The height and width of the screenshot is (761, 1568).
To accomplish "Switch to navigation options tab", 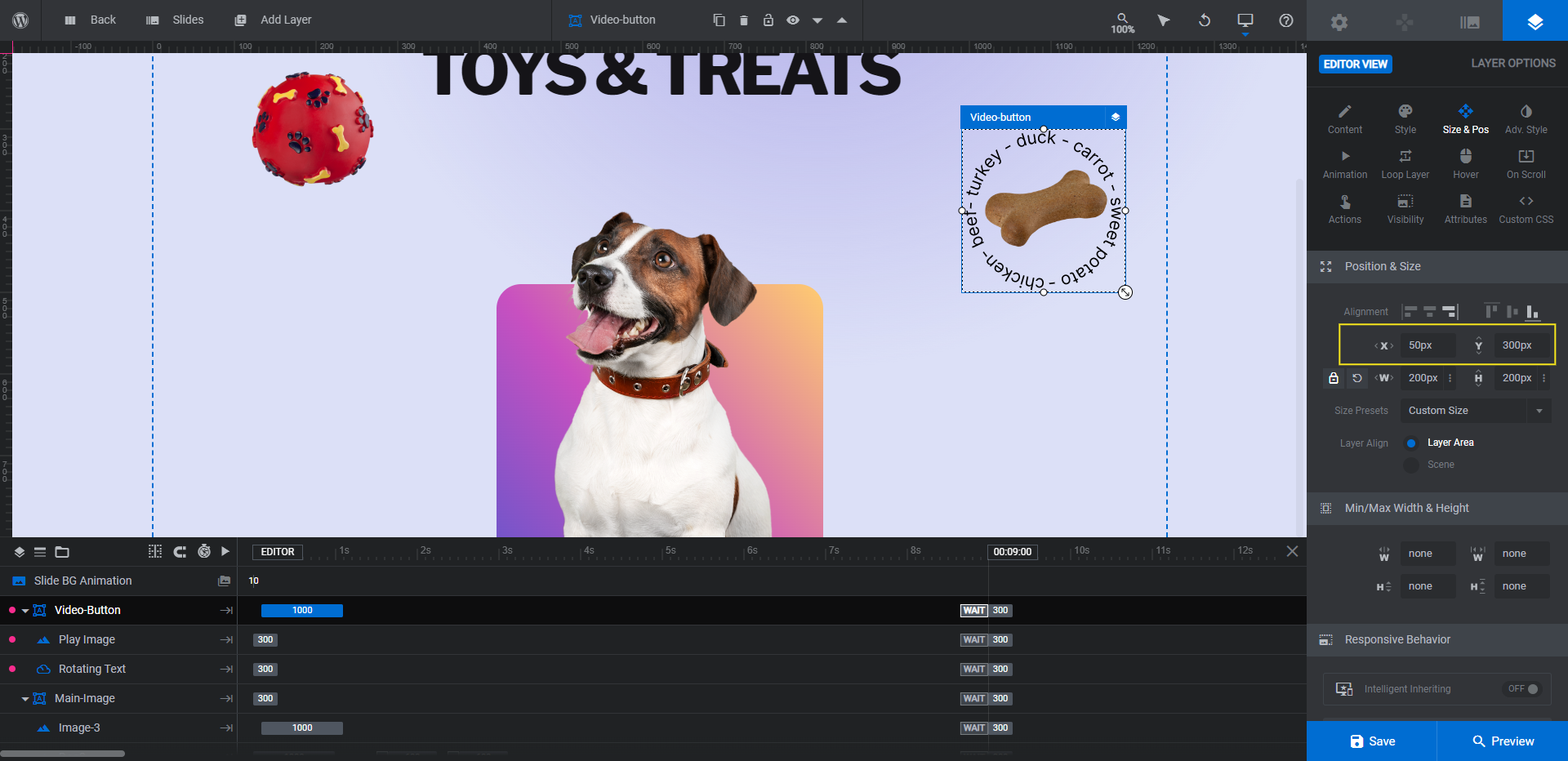I will click(x=1405, y=21).
